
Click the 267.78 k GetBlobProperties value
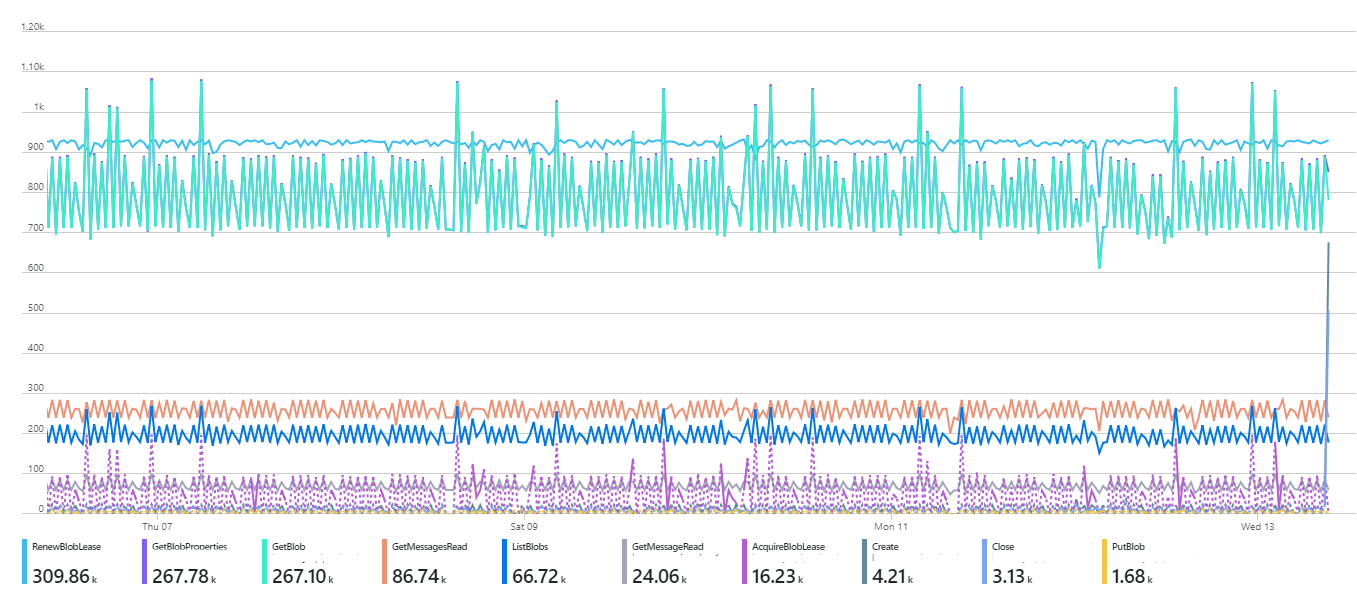[184, 576]
